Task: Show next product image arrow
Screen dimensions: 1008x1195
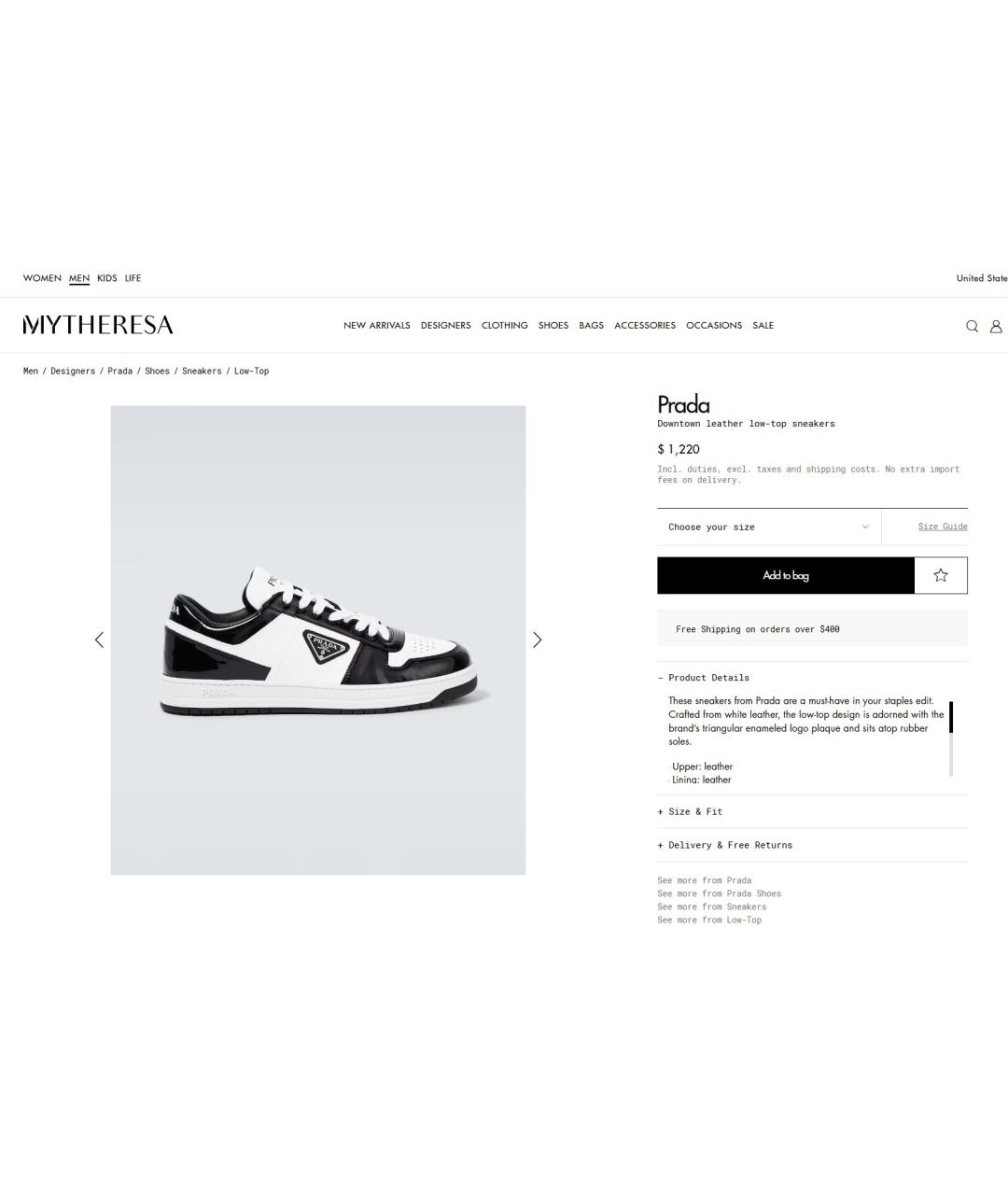Action: (x=537, y=640)
